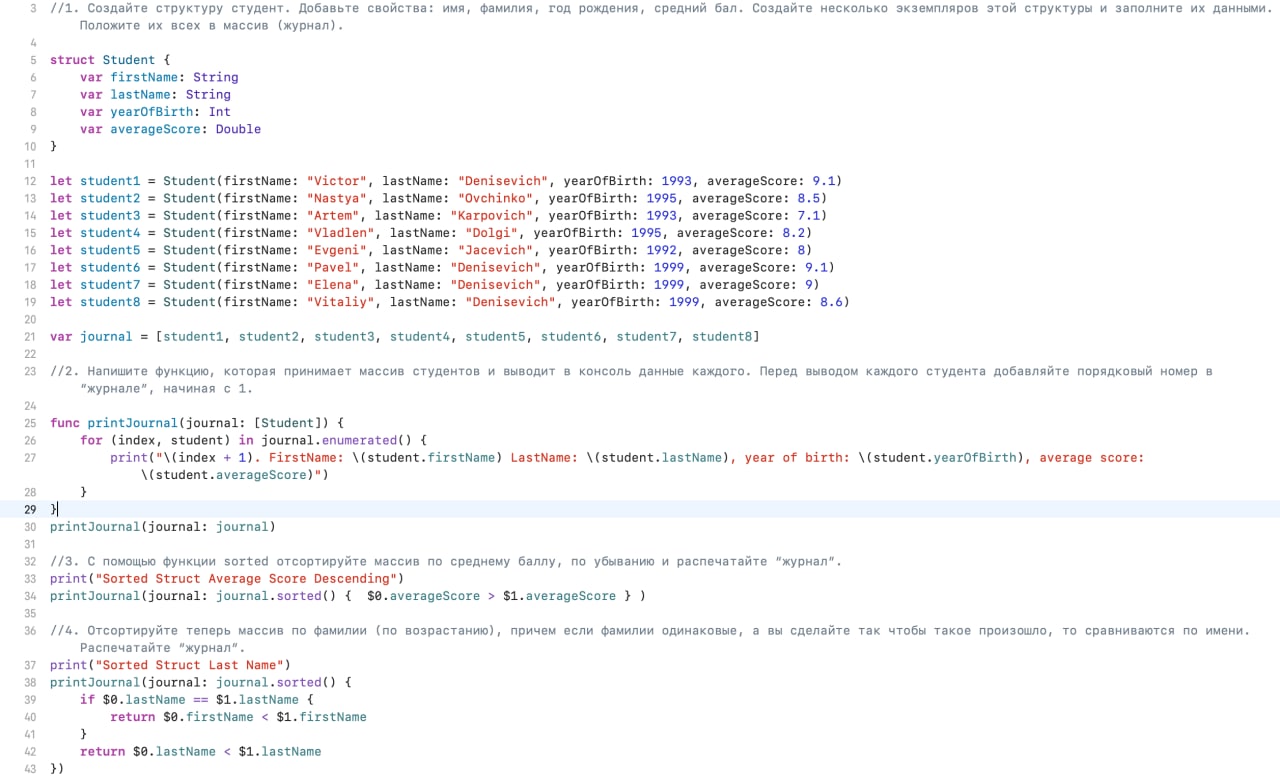Click the "Vitaliy" string literal
Viewport: 1280px width, 777px height.
(x=342, y=302)
